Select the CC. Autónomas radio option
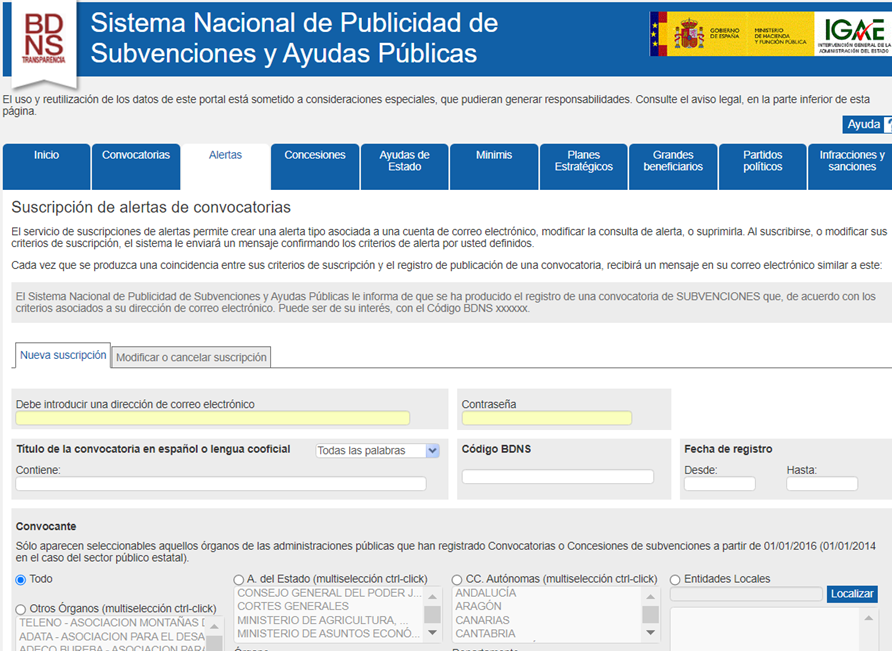This screenshot has width=892, height=651. point(457,580)
